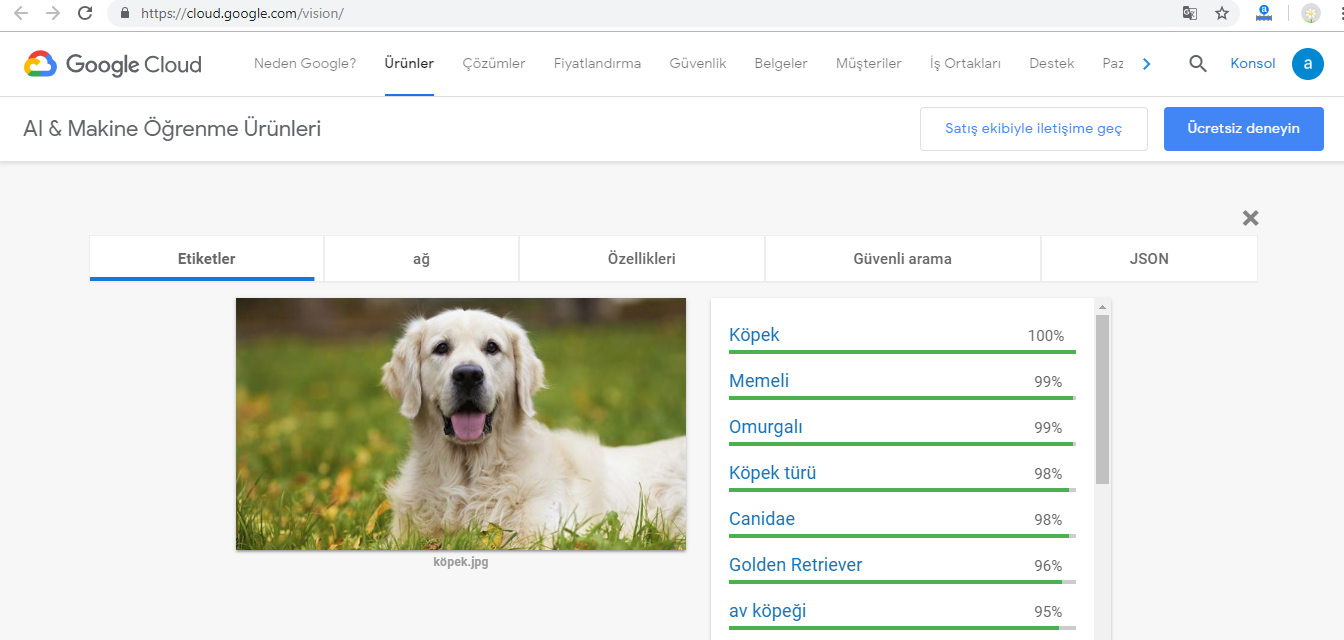Click the Golden Retriever confidence bar
The width and height of the screenshot is (1344, 640).
point(902,582)
